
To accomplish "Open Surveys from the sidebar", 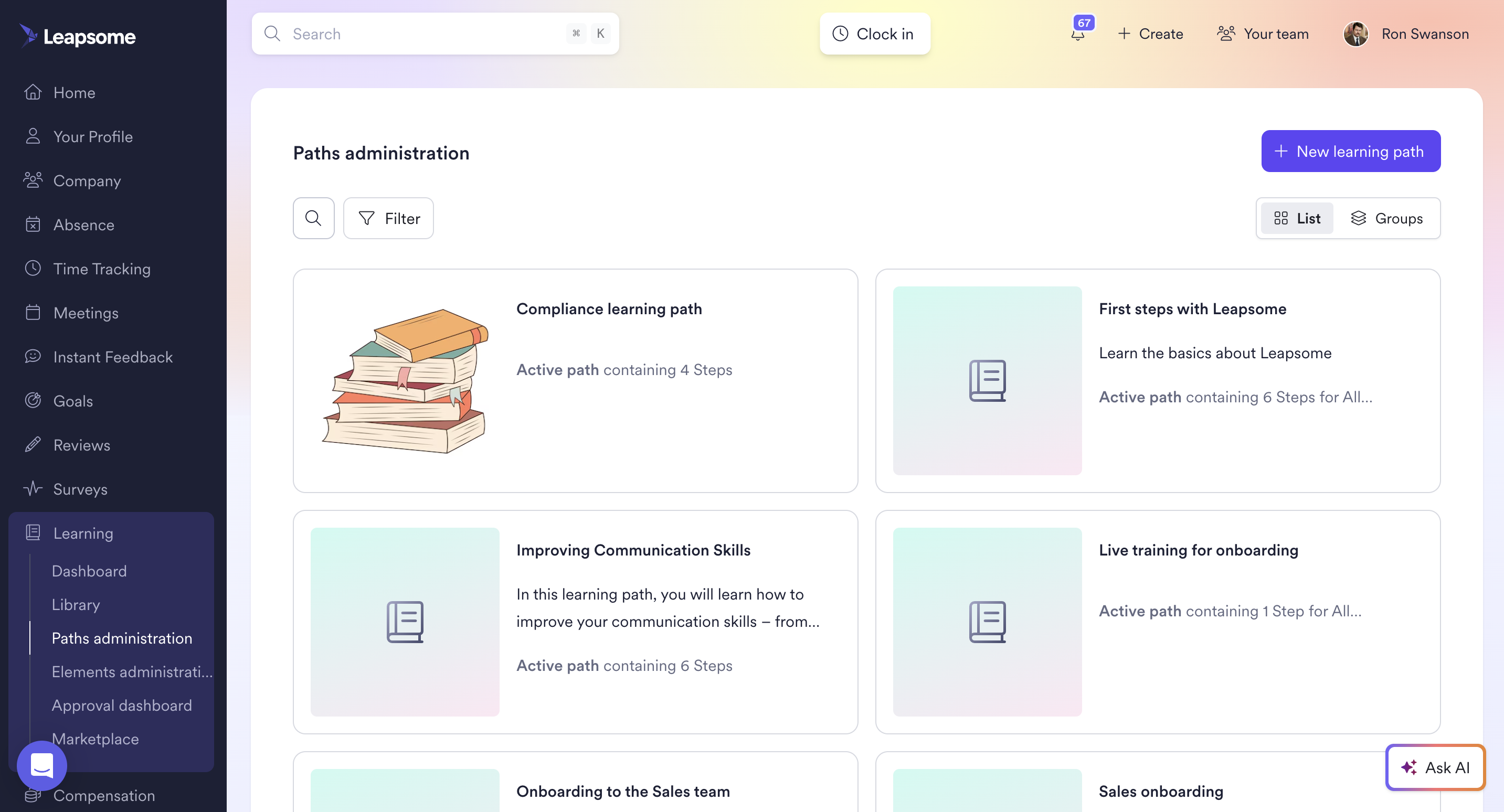I will click(x=80, y=489).
